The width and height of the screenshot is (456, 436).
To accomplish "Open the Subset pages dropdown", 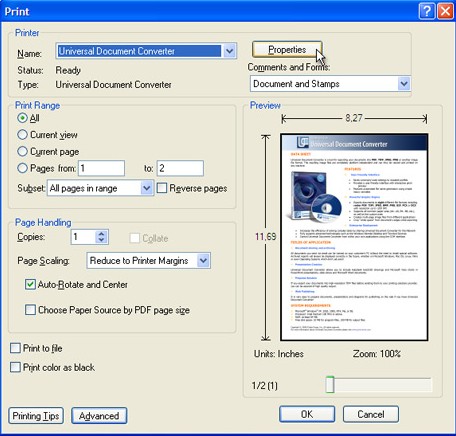I will pos(146,188).
